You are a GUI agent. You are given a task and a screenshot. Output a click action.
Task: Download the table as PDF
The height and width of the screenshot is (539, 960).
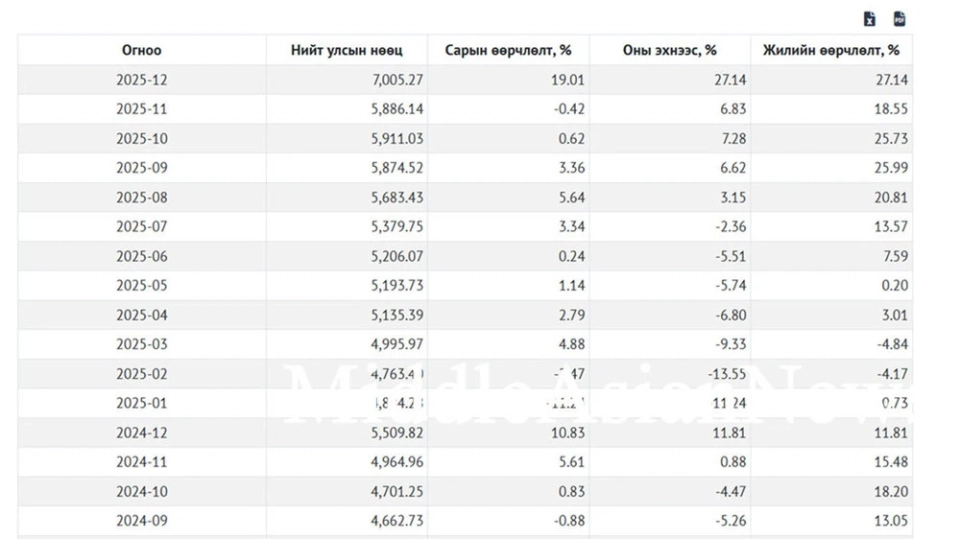[899, 19]
